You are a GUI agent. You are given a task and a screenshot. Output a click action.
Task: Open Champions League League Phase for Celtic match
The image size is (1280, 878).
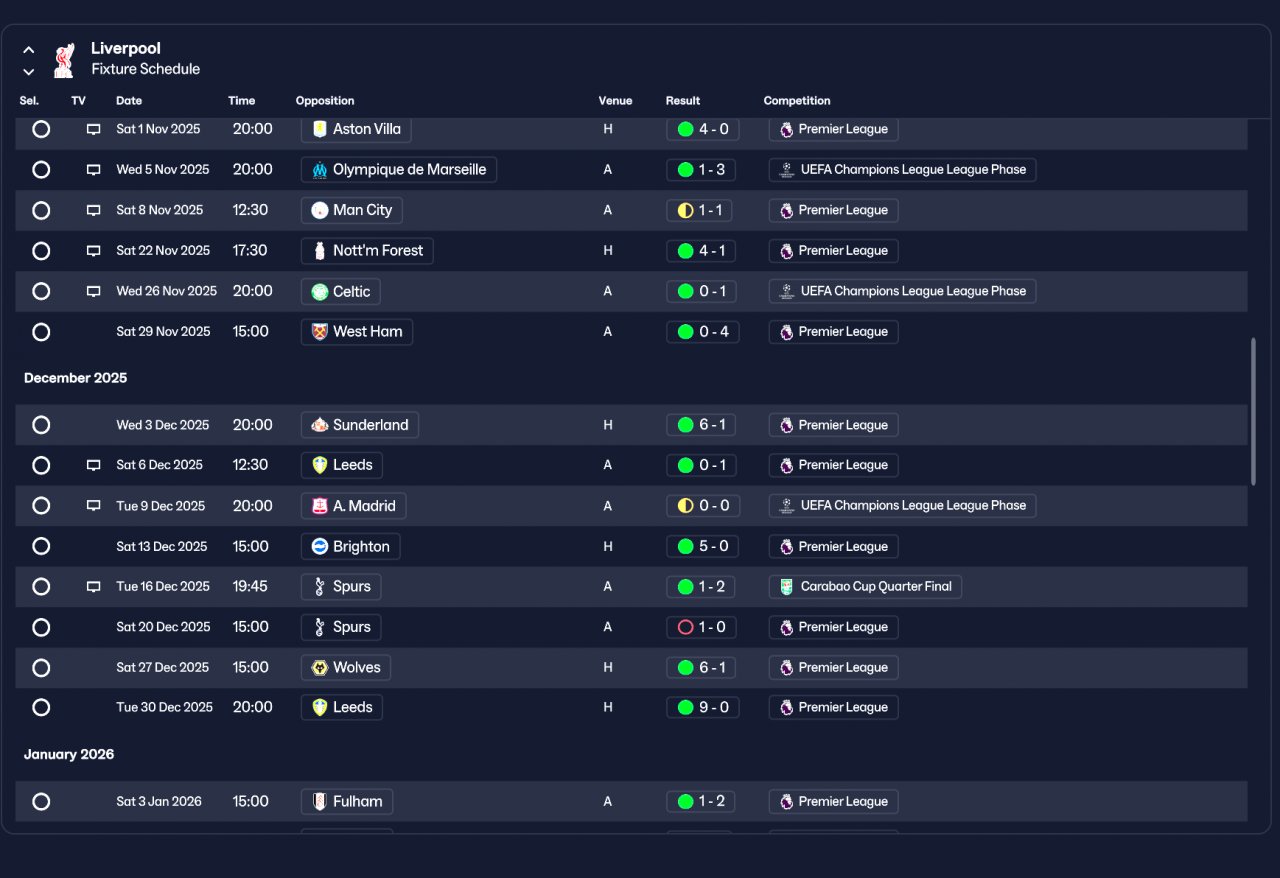(902, 291)
